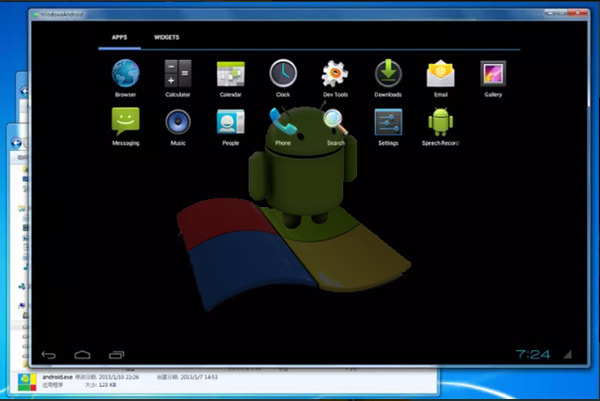Click the 7:24 clock in status bar
This screenshot has width=600, height=401.
click(533, 354)
